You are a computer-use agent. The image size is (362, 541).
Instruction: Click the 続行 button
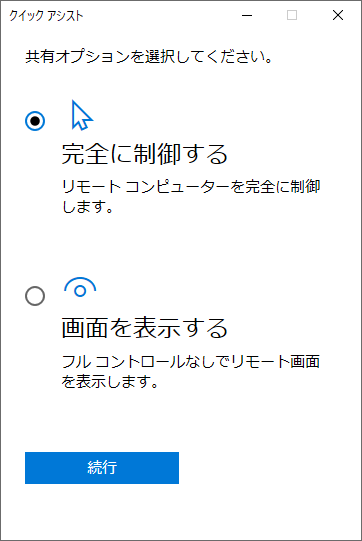102,468
